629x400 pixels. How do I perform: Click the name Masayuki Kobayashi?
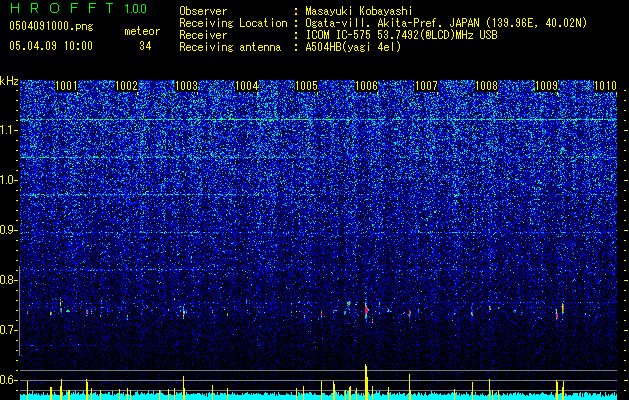coord(359,11)
